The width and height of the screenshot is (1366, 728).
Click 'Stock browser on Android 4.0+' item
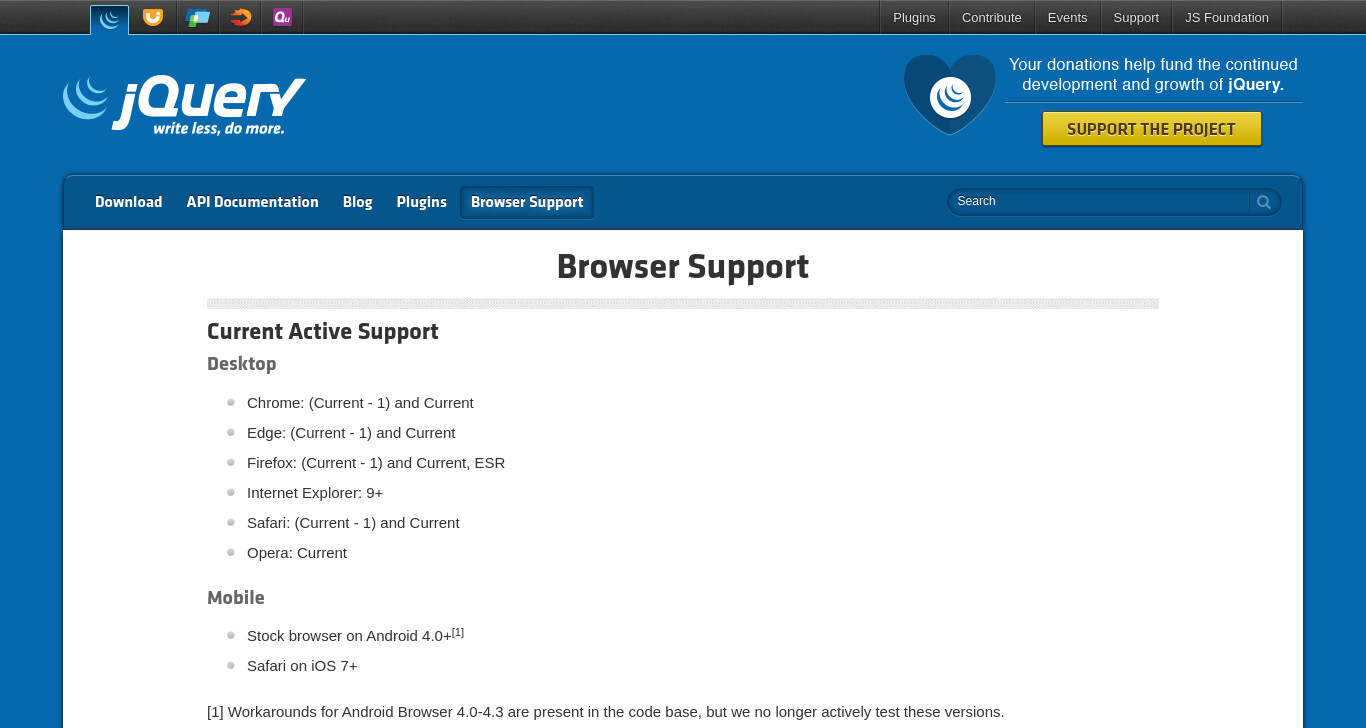tap(349, 636)
